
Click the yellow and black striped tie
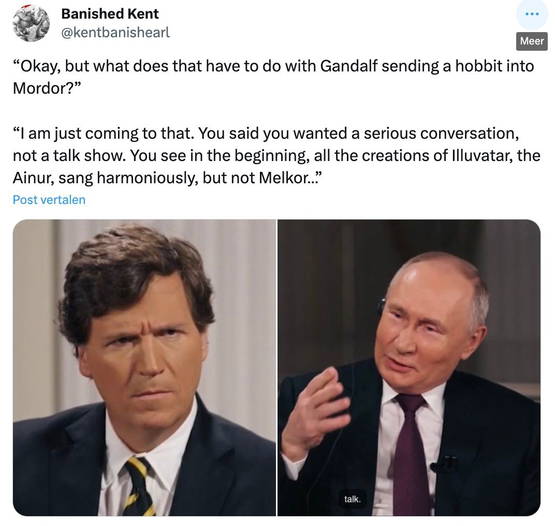pyautogui.click(x=140, y=487)
